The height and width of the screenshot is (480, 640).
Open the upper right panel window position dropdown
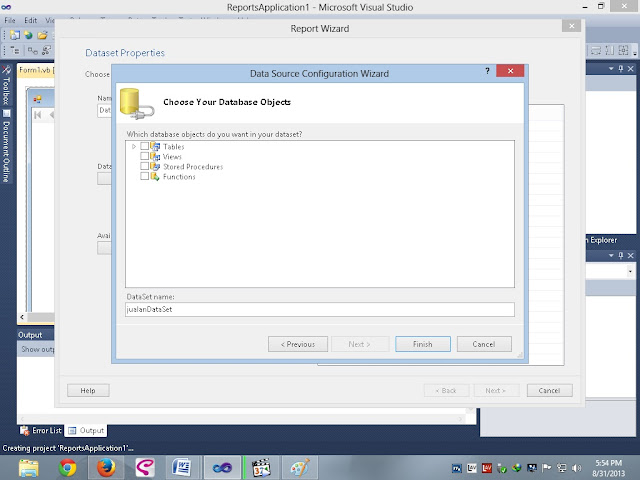pos(611,69)
